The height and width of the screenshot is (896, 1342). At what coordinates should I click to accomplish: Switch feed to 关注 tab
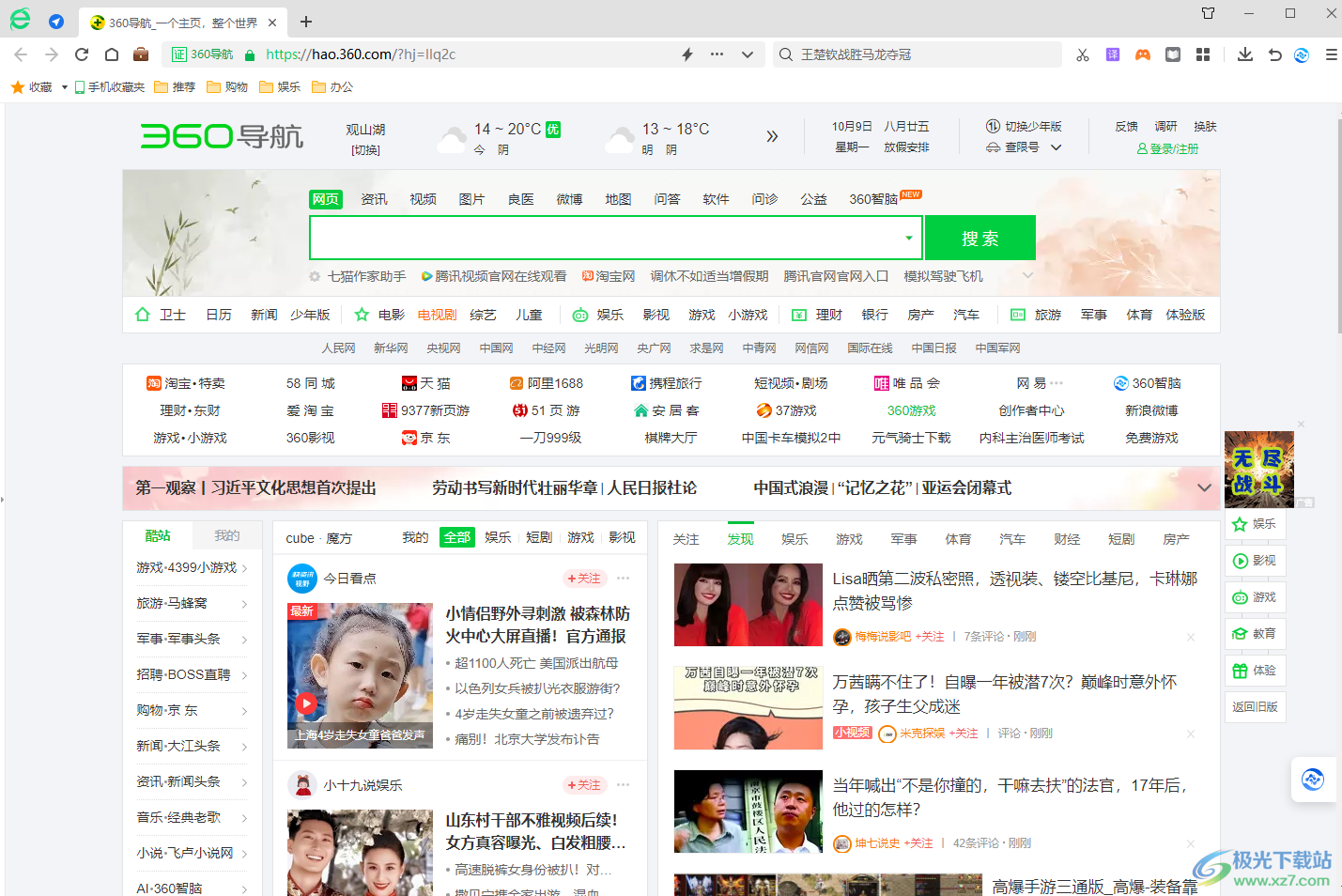click(x=686, y=539)
